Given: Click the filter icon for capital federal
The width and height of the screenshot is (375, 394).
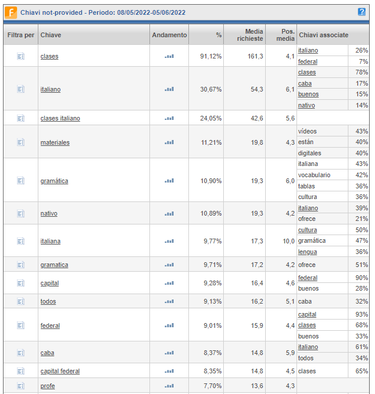Looking at the screenshot, I should pyautogui.click(x=21, y=371).
